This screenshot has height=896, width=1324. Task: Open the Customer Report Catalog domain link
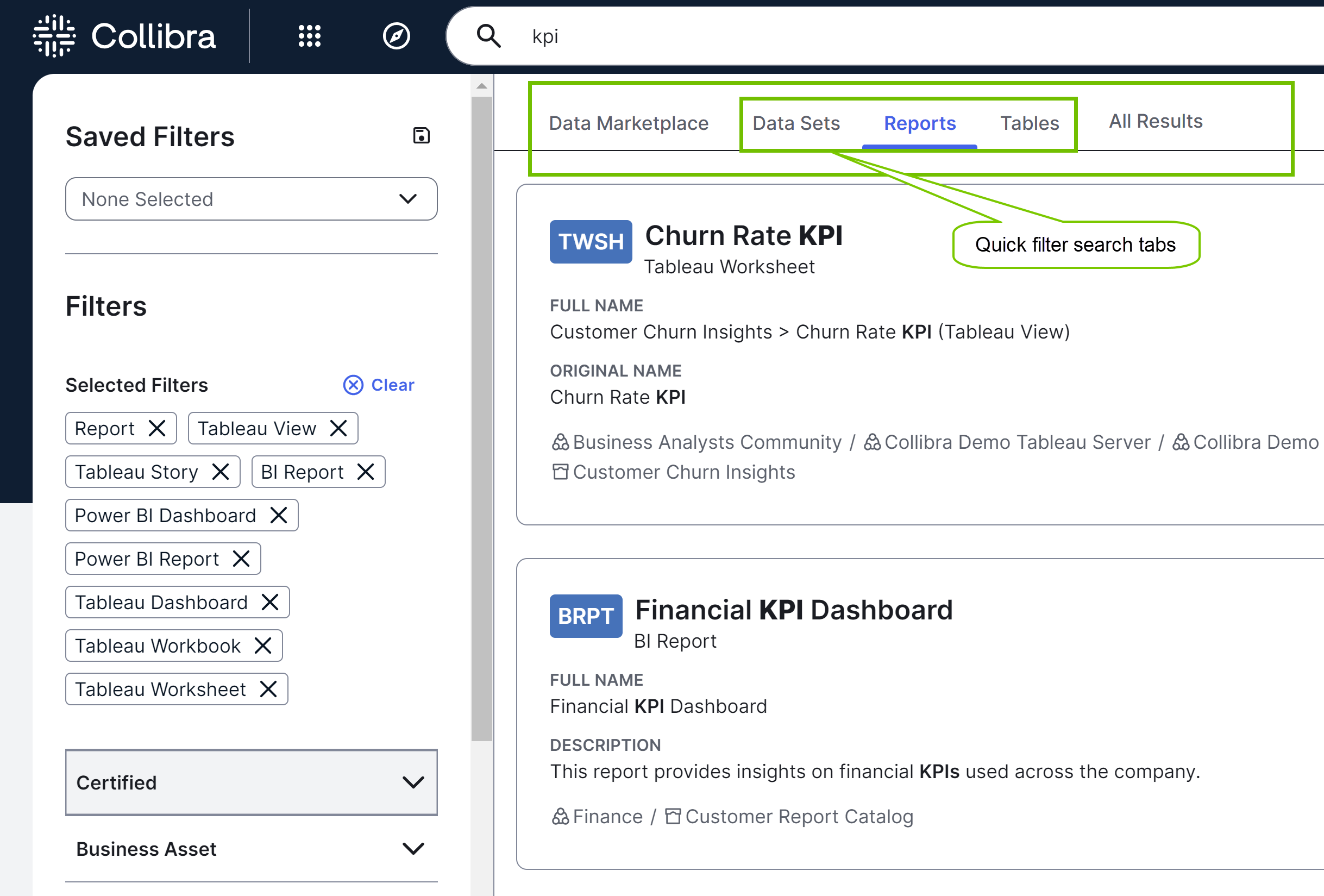coord(799,817)
